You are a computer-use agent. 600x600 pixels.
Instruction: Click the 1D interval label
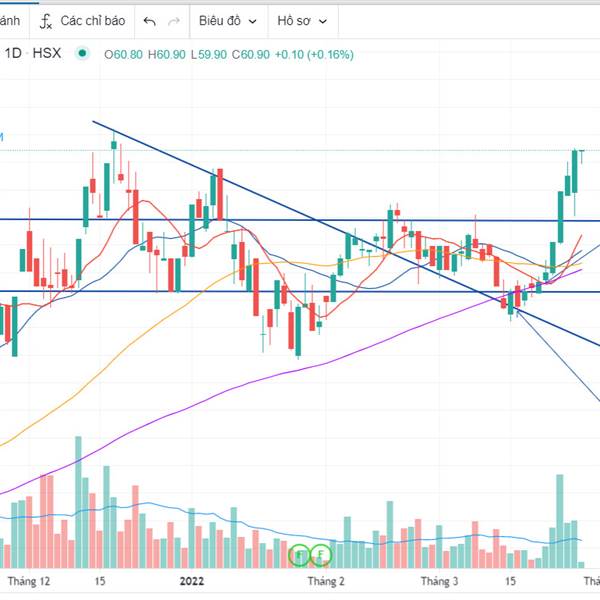tap(13, 53)
